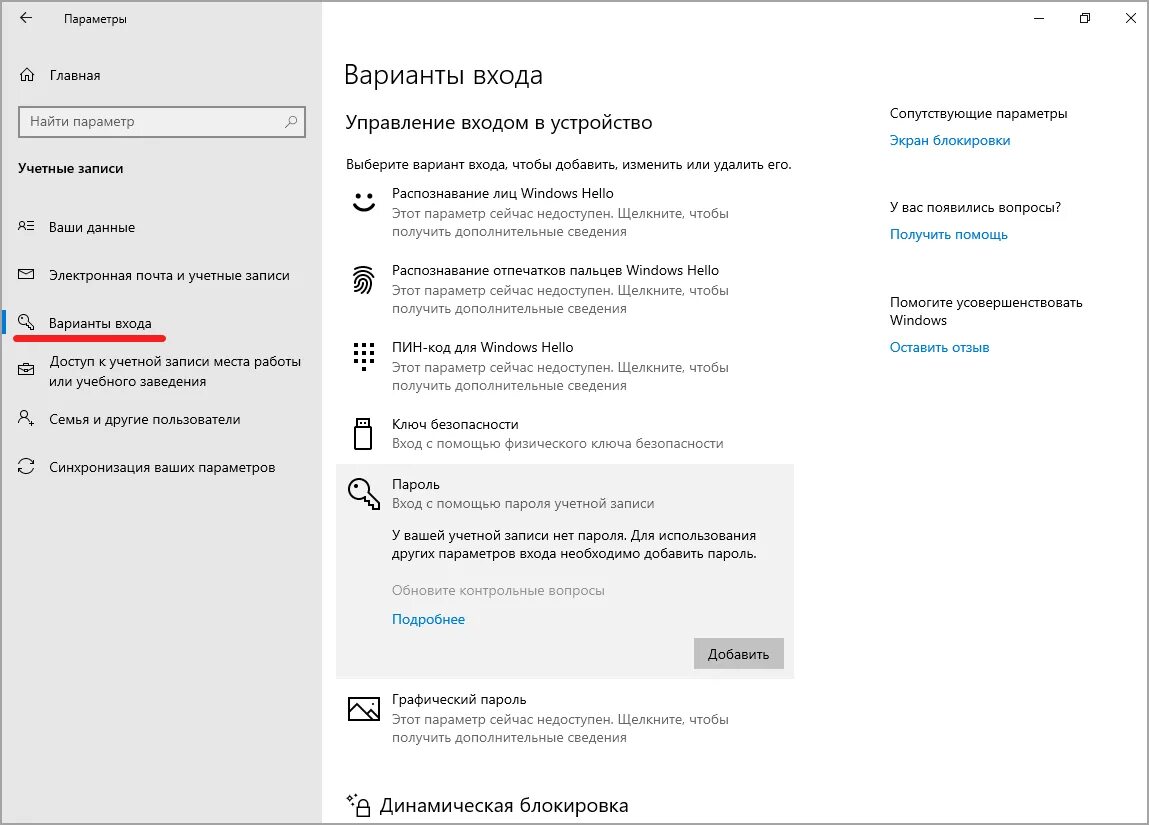This screenshot has width=1149, height=825.
Task: Click the Пароль key icon
Action: coord(363,492)
